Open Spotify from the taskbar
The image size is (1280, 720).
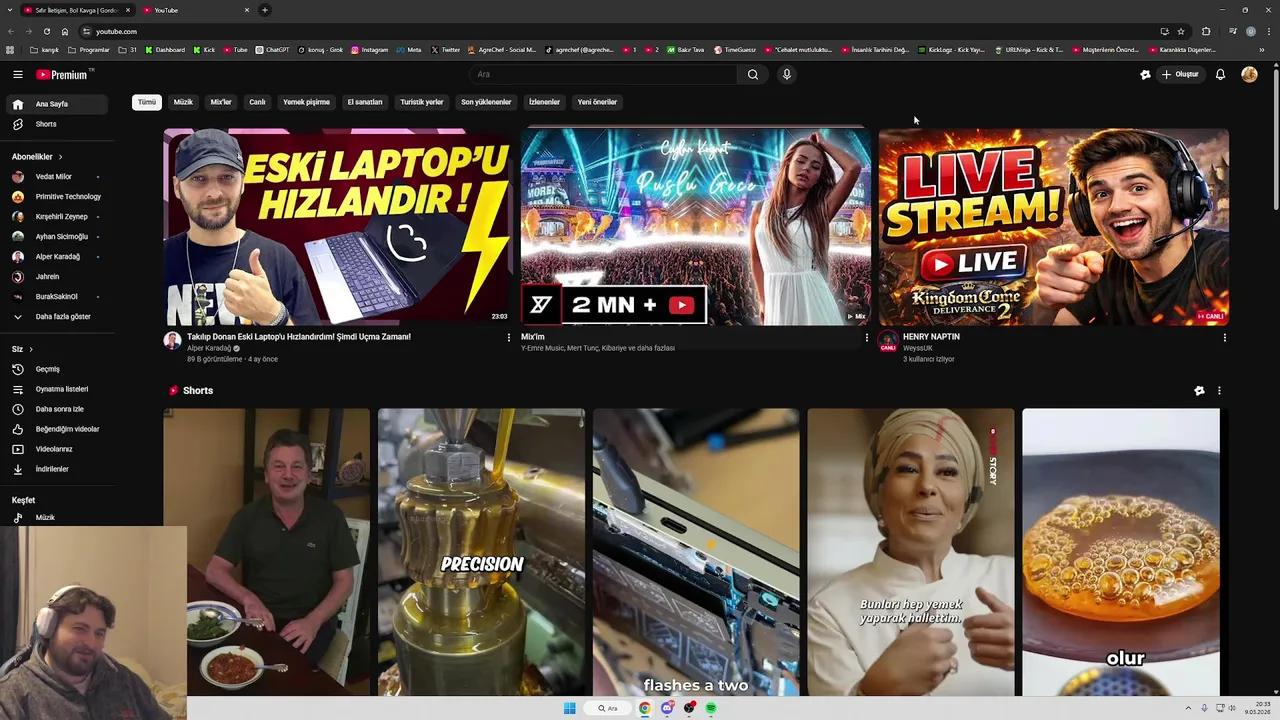711,708
